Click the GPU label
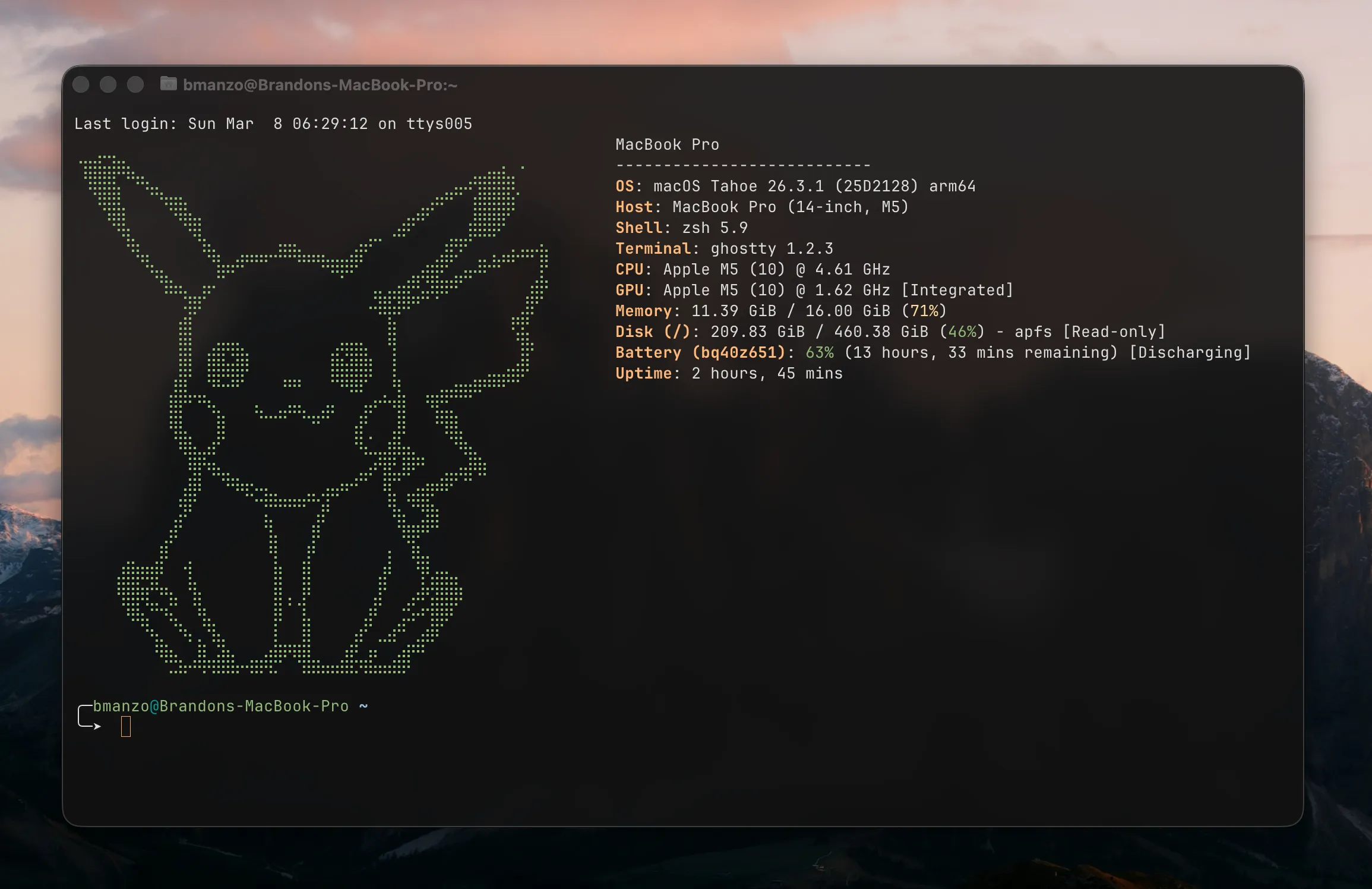Image resolution: width=1372 pixels, height=889 pixels. (630, 290)
